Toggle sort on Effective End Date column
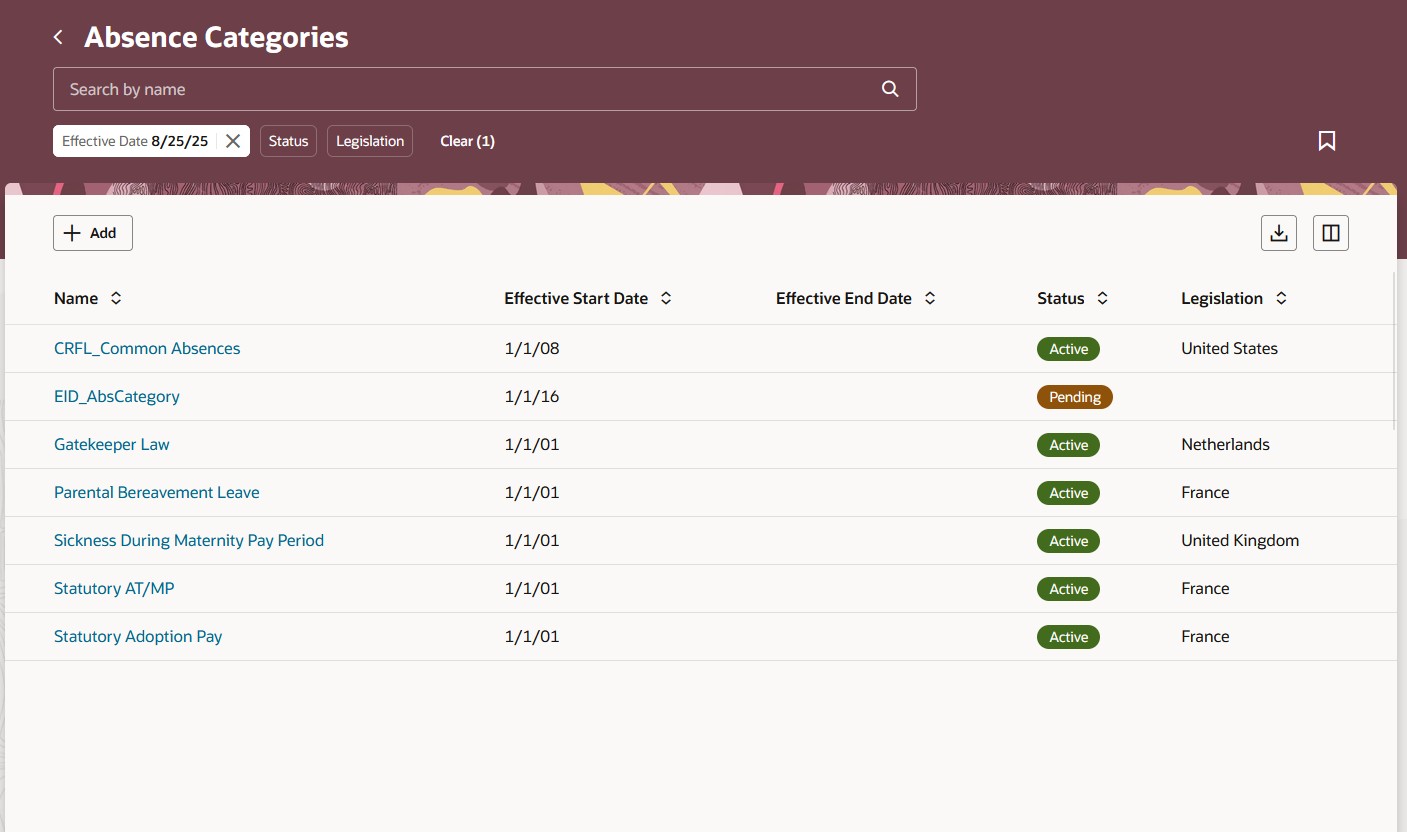The width and height of the screenshot is (1407, 832). point(929,297)
